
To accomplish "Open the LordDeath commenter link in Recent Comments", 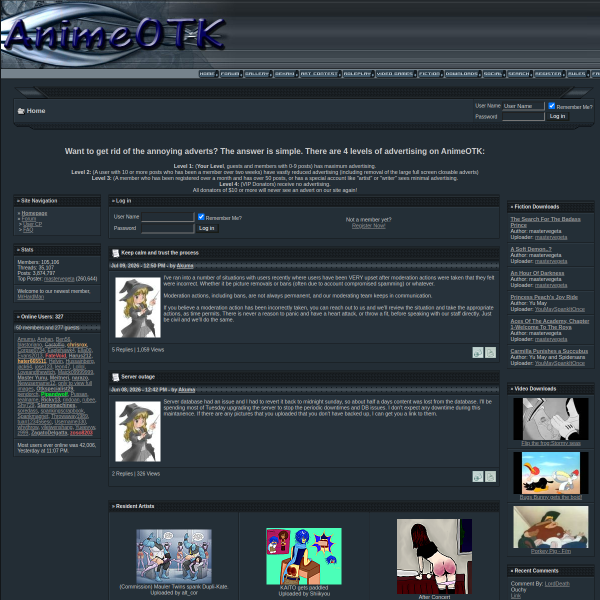I will click(x=557, y=584).
